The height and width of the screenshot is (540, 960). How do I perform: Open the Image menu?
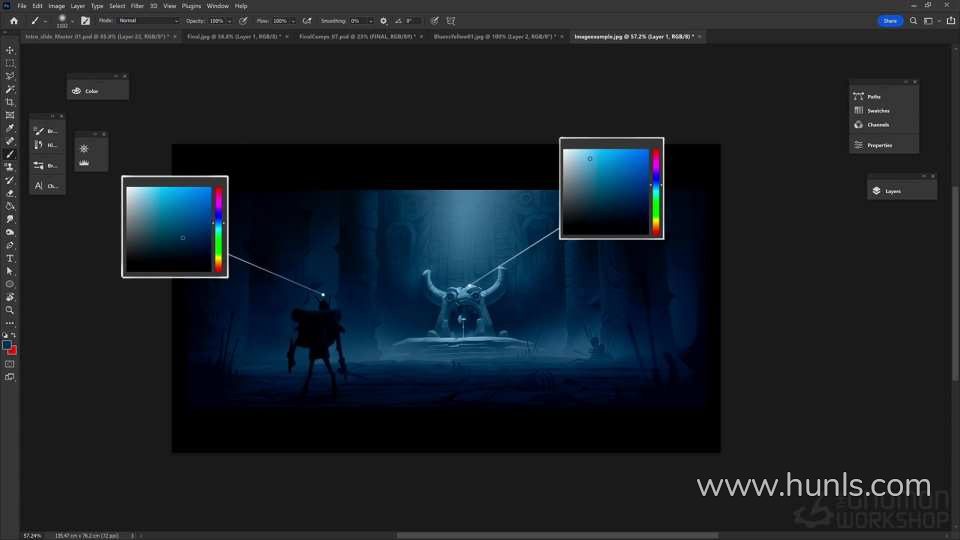point(56,6)
